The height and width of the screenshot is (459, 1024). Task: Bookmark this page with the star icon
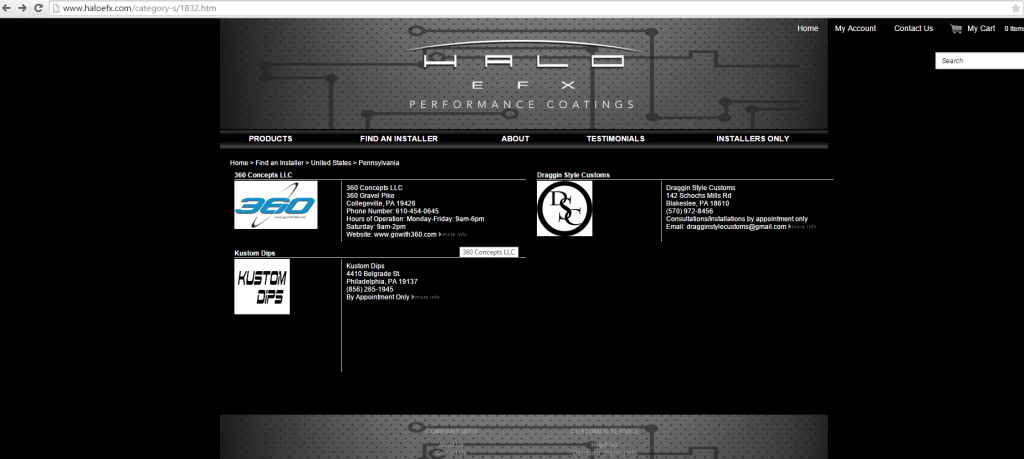pos(1016,8)
